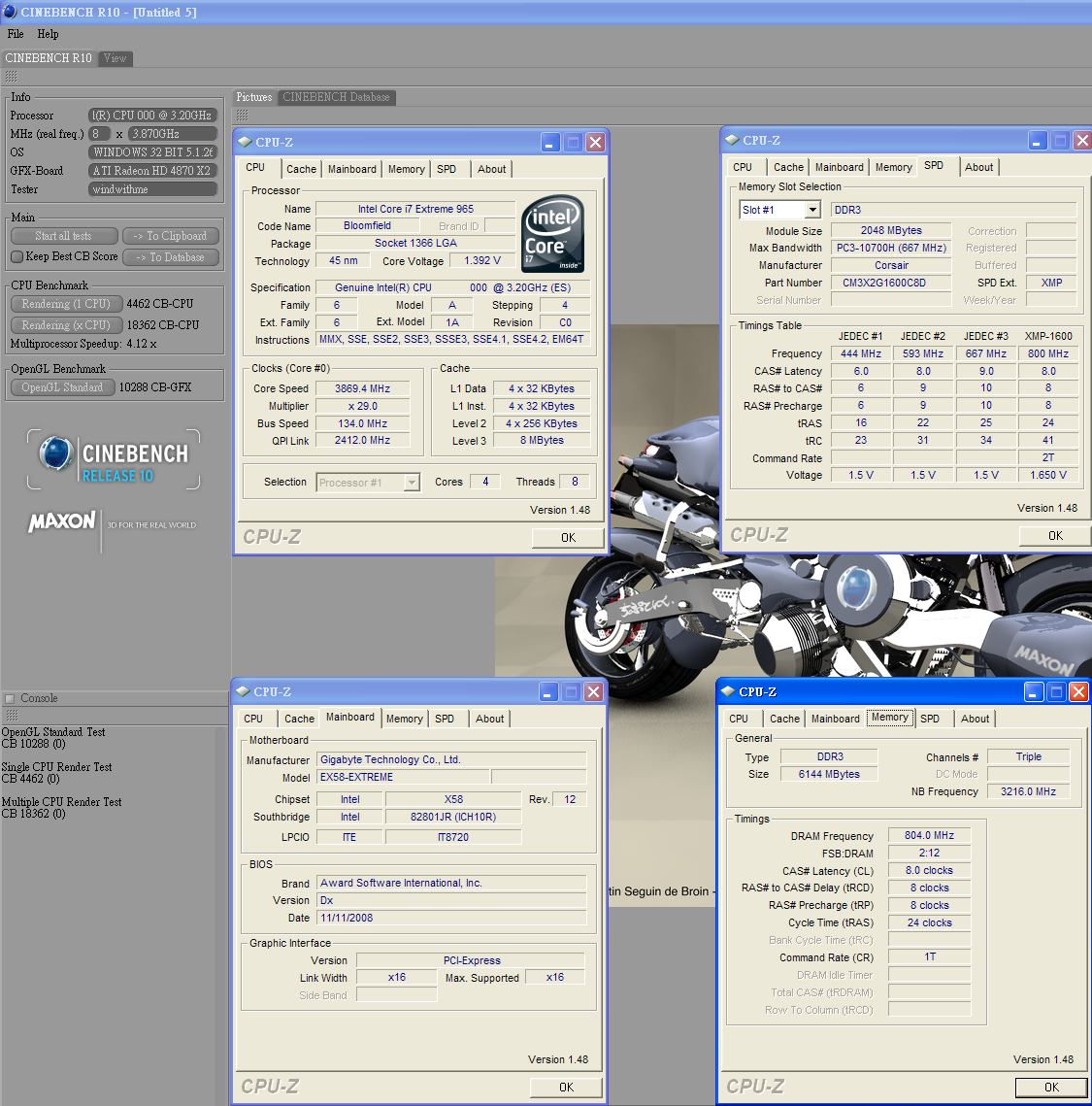Screen dimensions: 1092x1106
Task: Open the Memory Slot Selection dropdown
Action: click(x=812, y=210)
